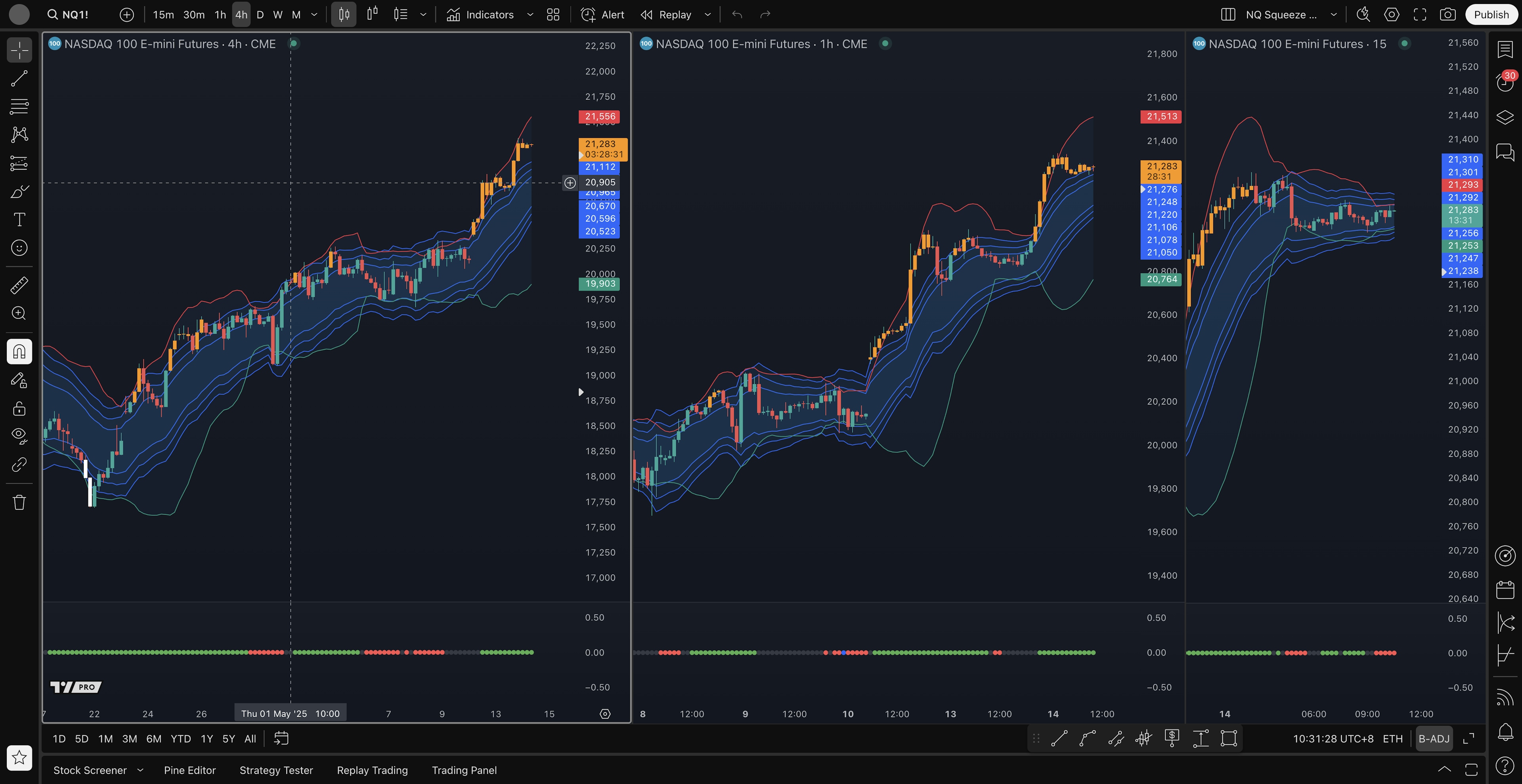
Task: Take a chart snapshot with camera icon
Action: [1447, 15]
